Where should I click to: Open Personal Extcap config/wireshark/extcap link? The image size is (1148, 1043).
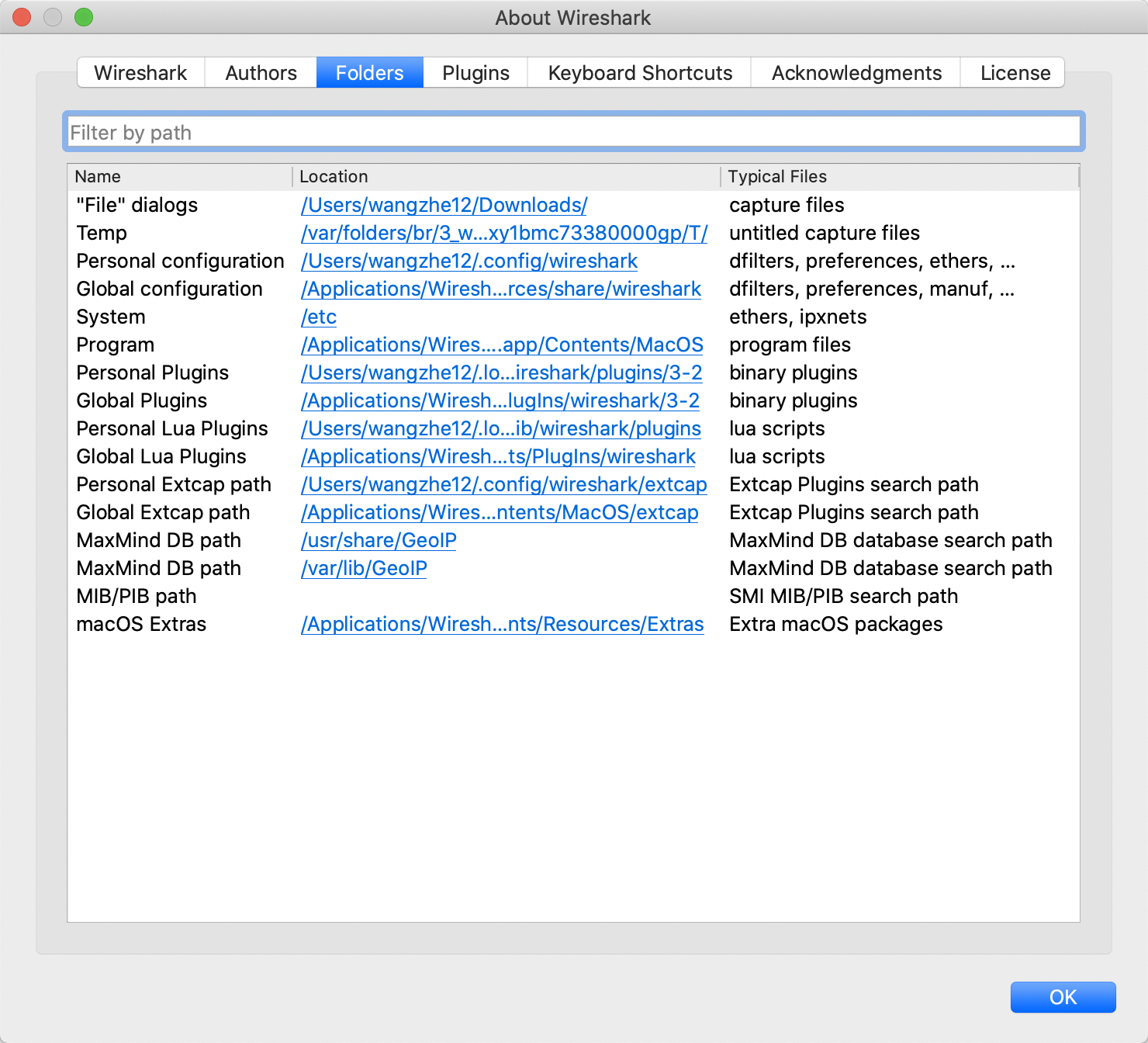pyautogui.click(x=504, y=484)
